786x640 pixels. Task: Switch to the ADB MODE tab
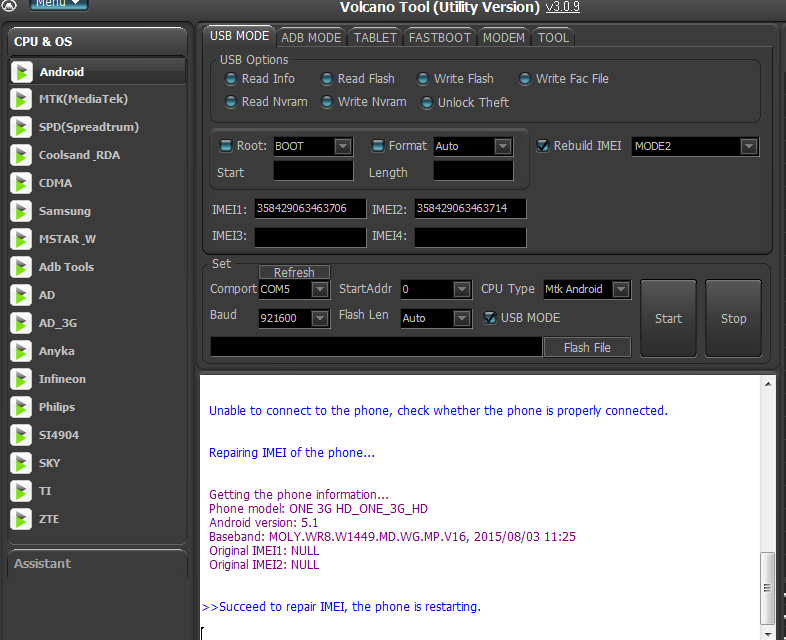coord(311,38)
